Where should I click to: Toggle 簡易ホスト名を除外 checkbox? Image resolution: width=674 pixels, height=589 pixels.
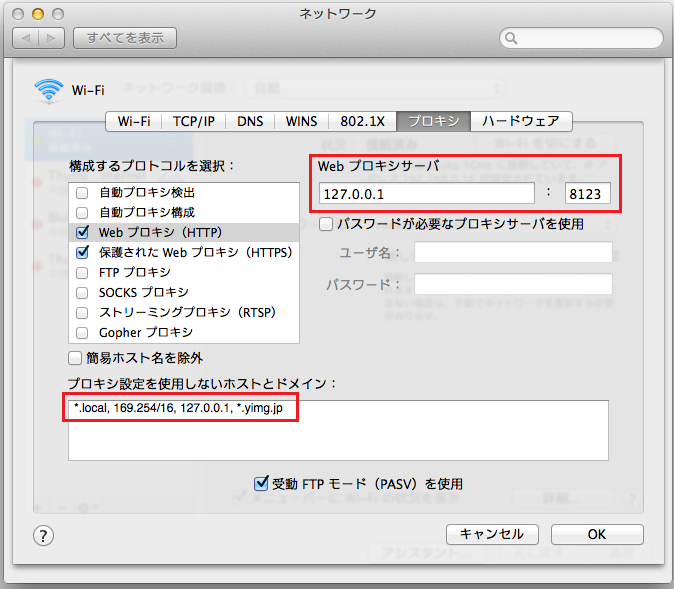(75, 358)
